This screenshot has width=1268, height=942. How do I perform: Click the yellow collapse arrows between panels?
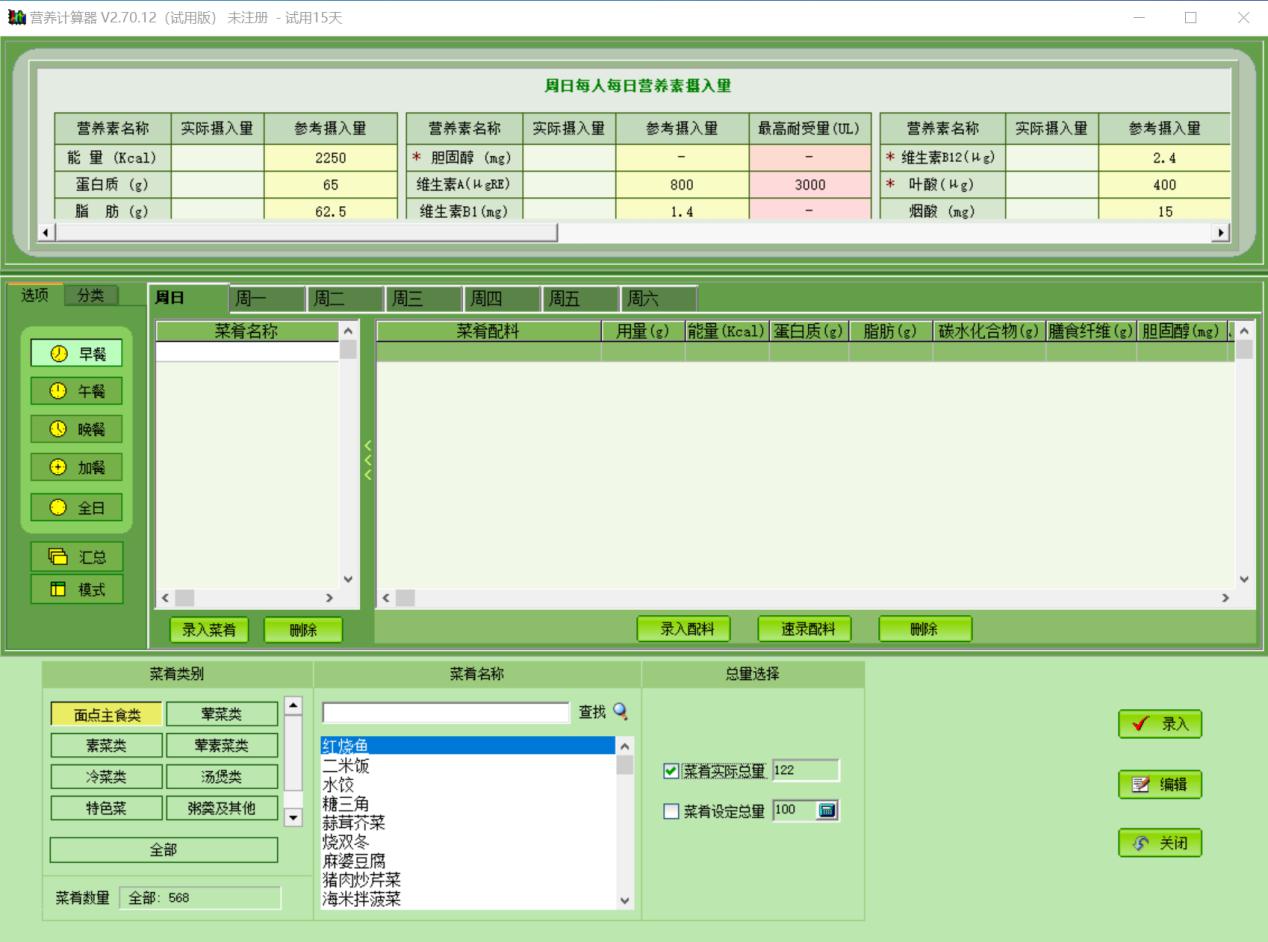(367, 460)
